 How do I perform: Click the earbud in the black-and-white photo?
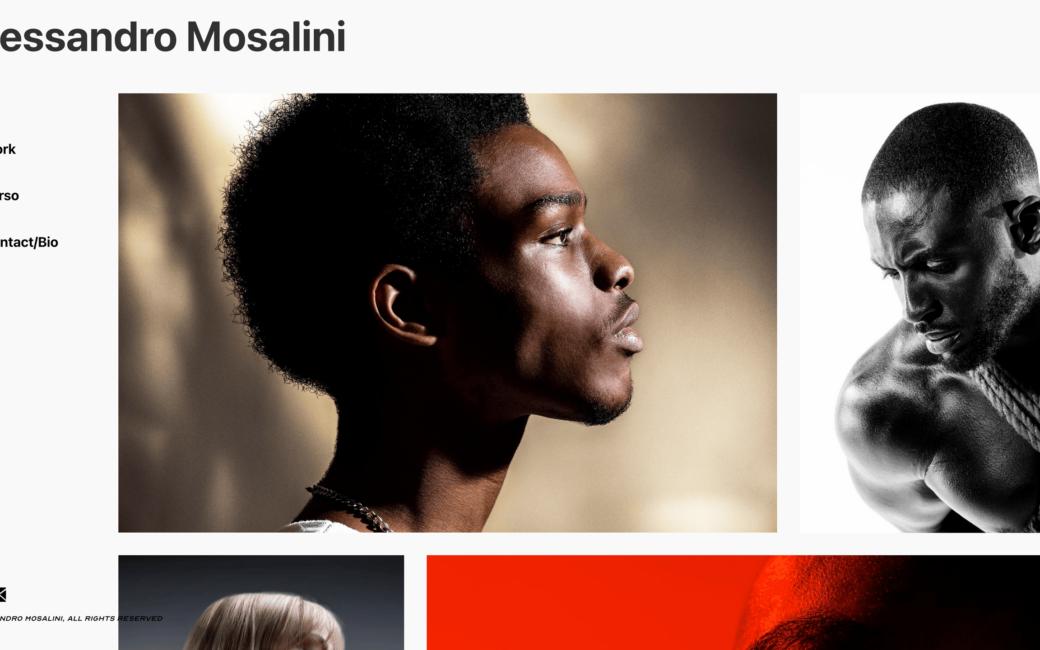tap(1025, 224)
